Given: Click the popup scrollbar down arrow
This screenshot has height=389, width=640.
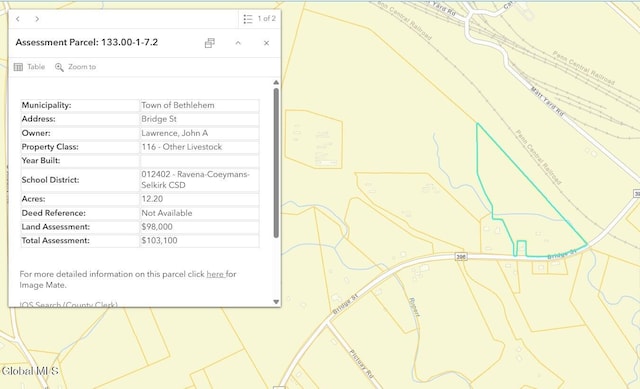Looking at the screenshot, I should click(276, 302).
